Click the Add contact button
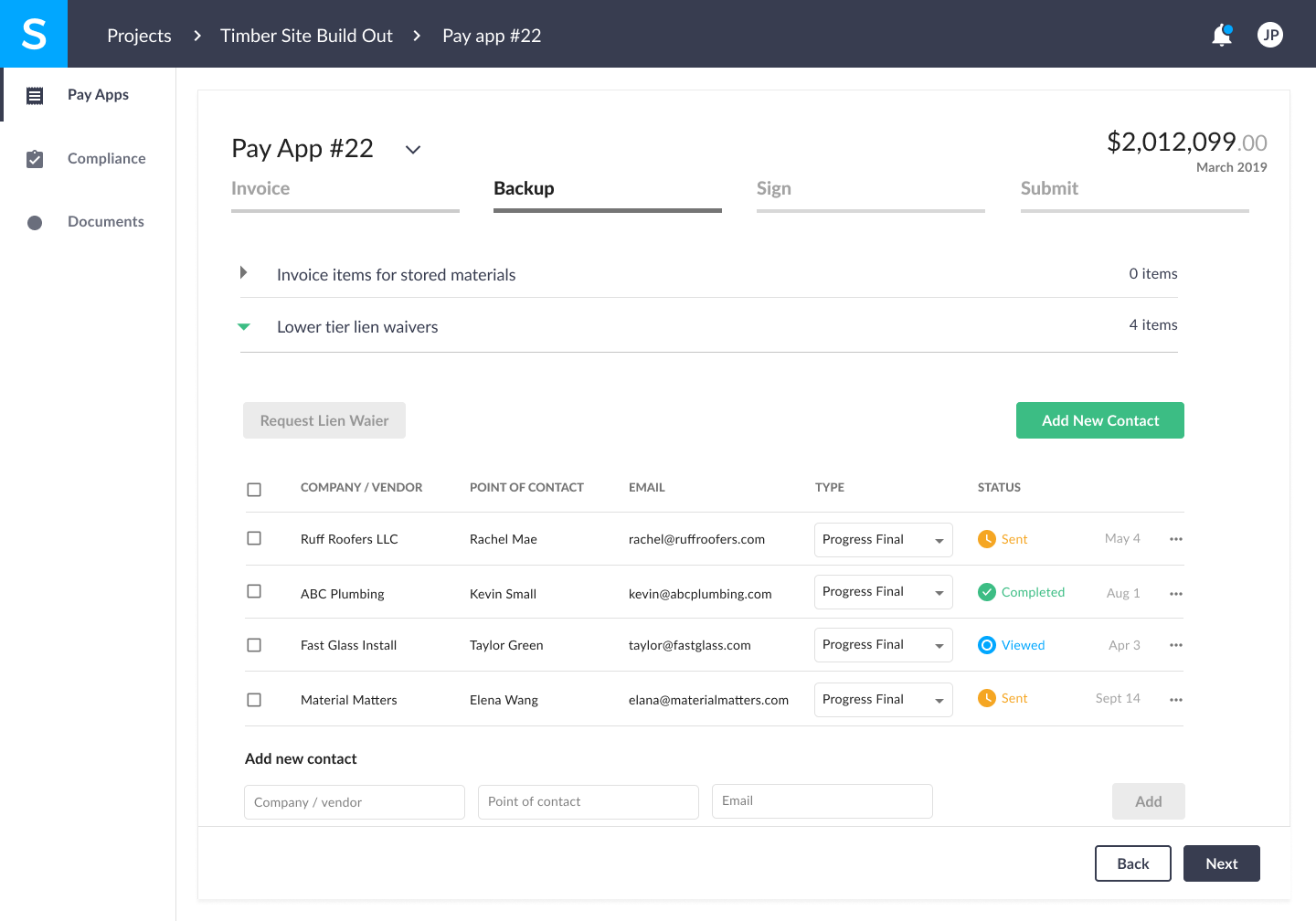This screenshot has height=921, width=1316. [x=1149, y=801]
